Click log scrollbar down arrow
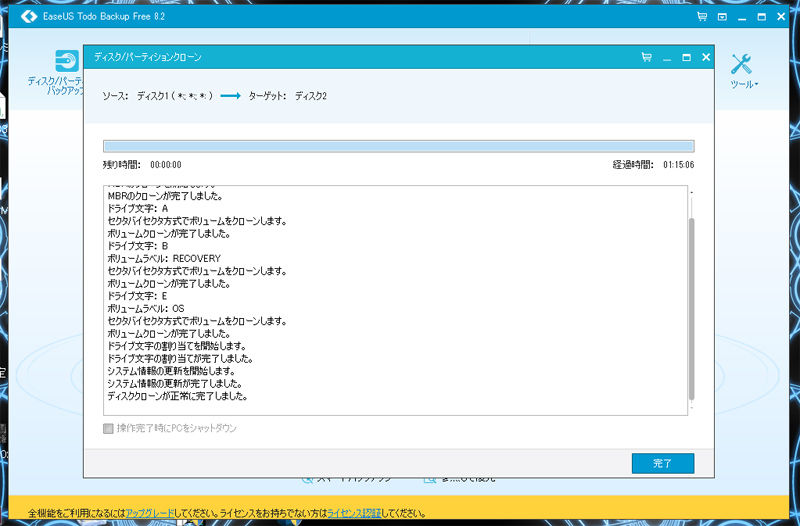Image resolution: width=800 pixels, height=526 pixels. [692, 408]
